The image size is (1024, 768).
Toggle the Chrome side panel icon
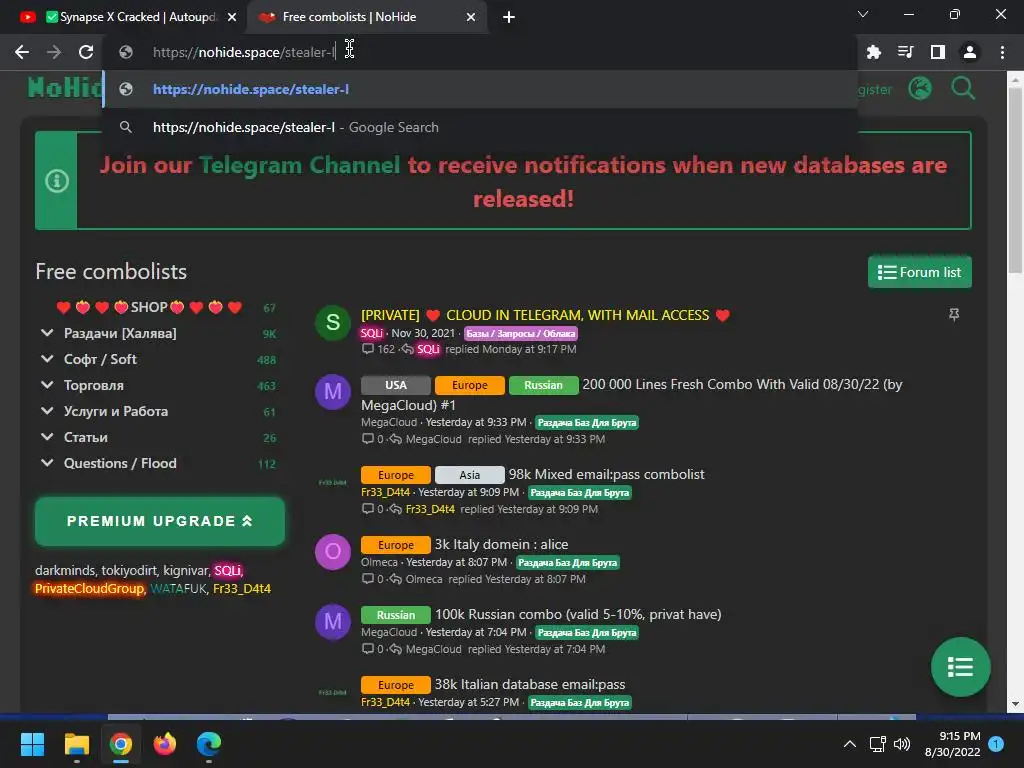click(938, 52)
